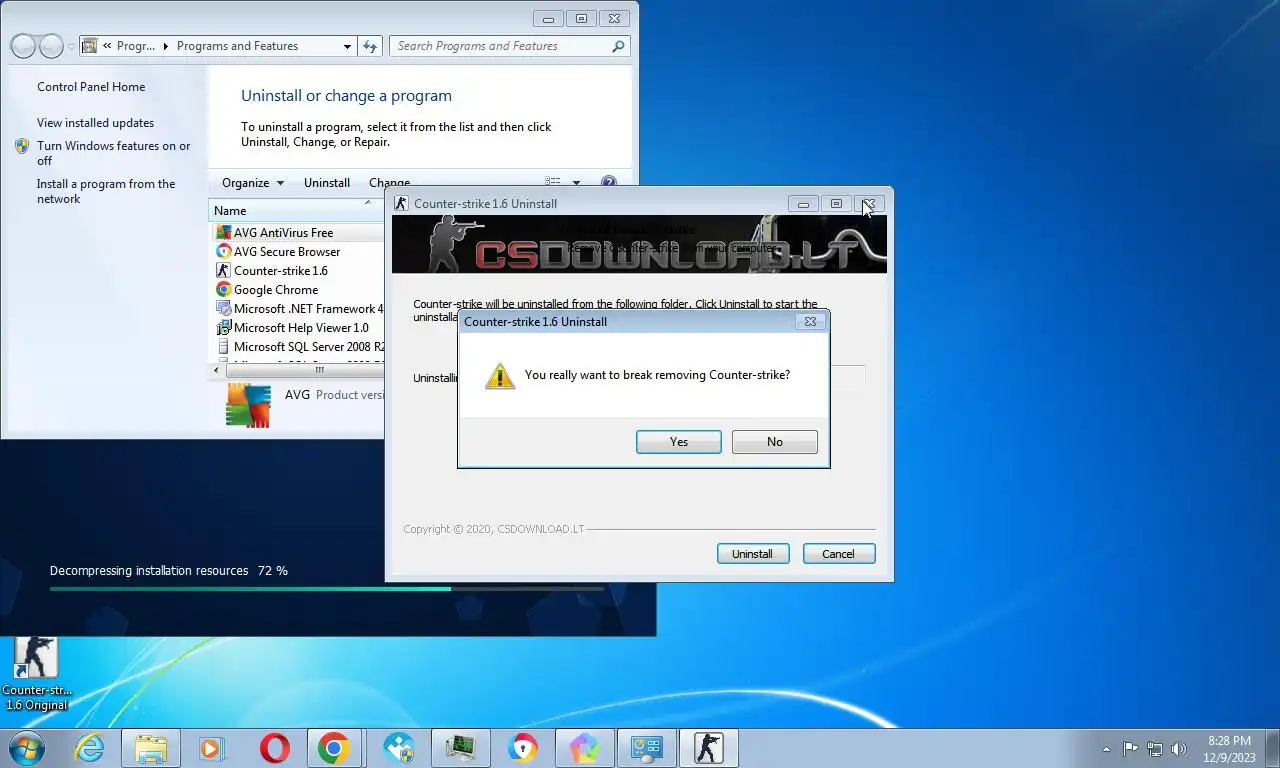Go forward in the Control Panel window
Viewport: 1280px width, 768px height.
51,46
